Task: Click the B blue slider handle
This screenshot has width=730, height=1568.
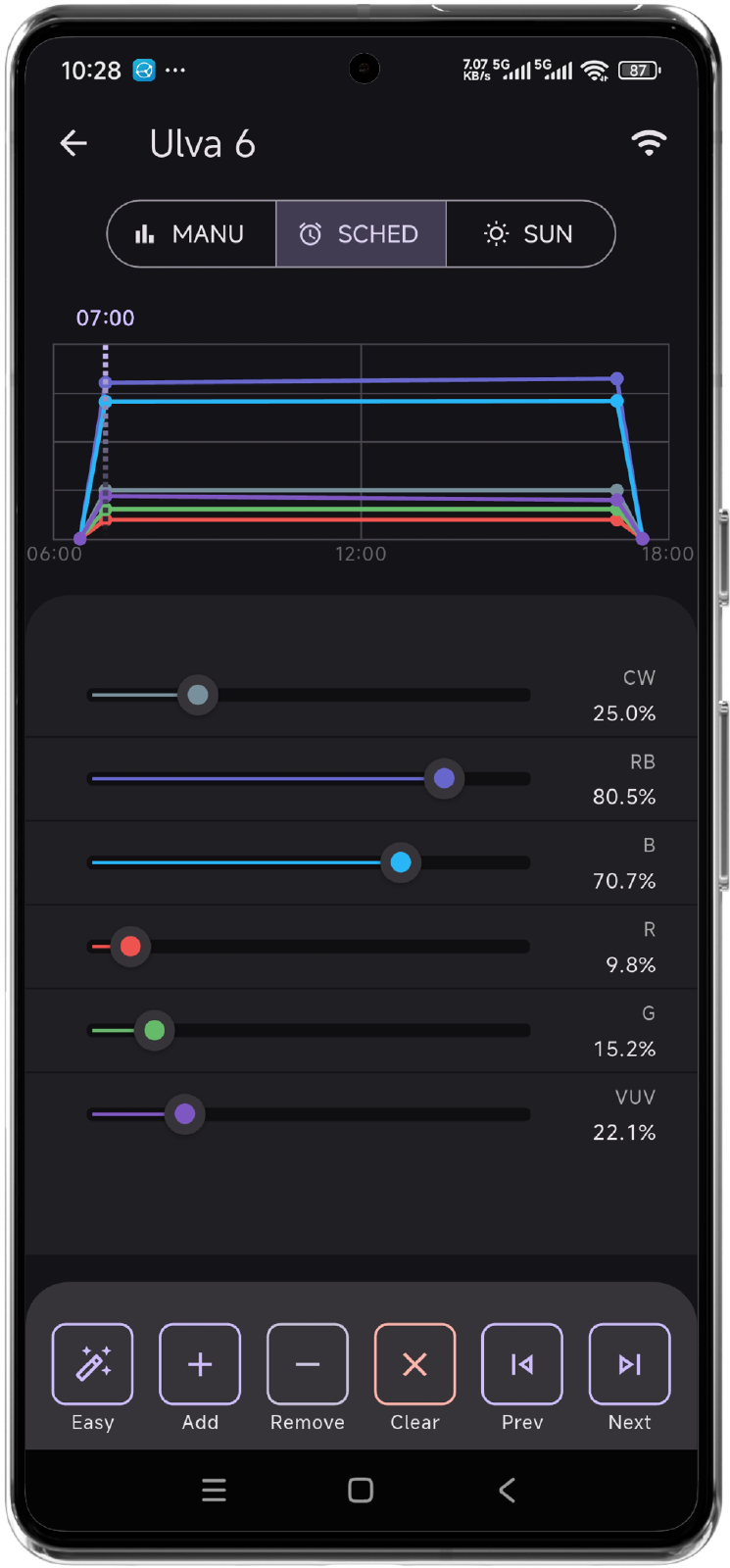Action: [x=401, y=863]
